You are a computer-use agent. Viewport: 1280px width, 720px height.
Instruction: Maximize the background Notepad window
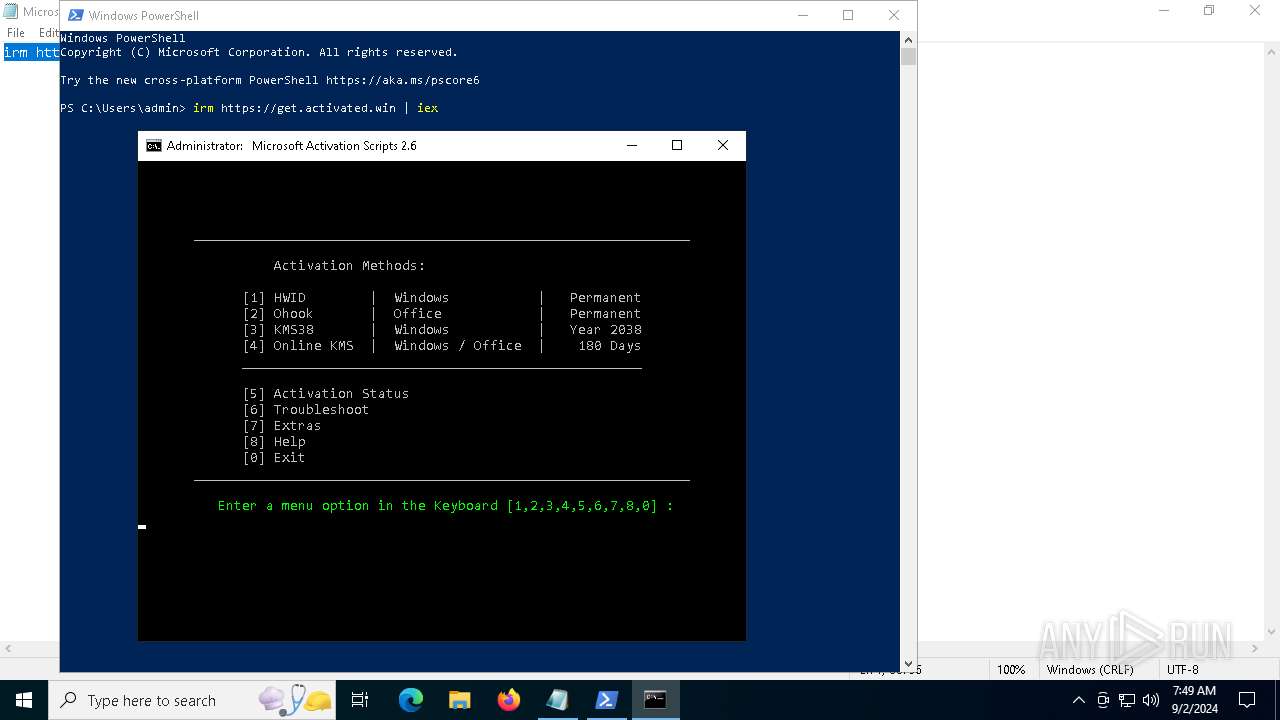[1209, 11]
